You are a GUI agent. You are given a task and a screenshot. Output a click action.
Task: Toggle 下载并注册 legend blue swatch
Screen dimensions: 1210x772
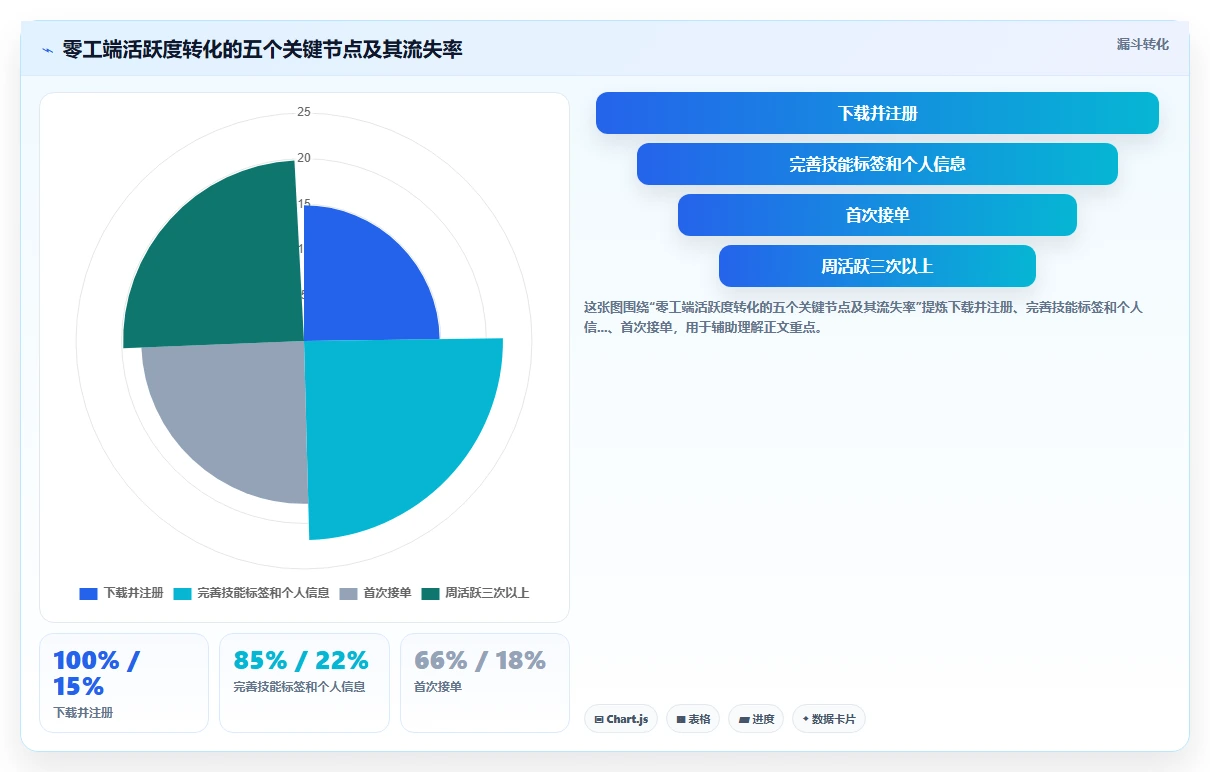(88, 593)
